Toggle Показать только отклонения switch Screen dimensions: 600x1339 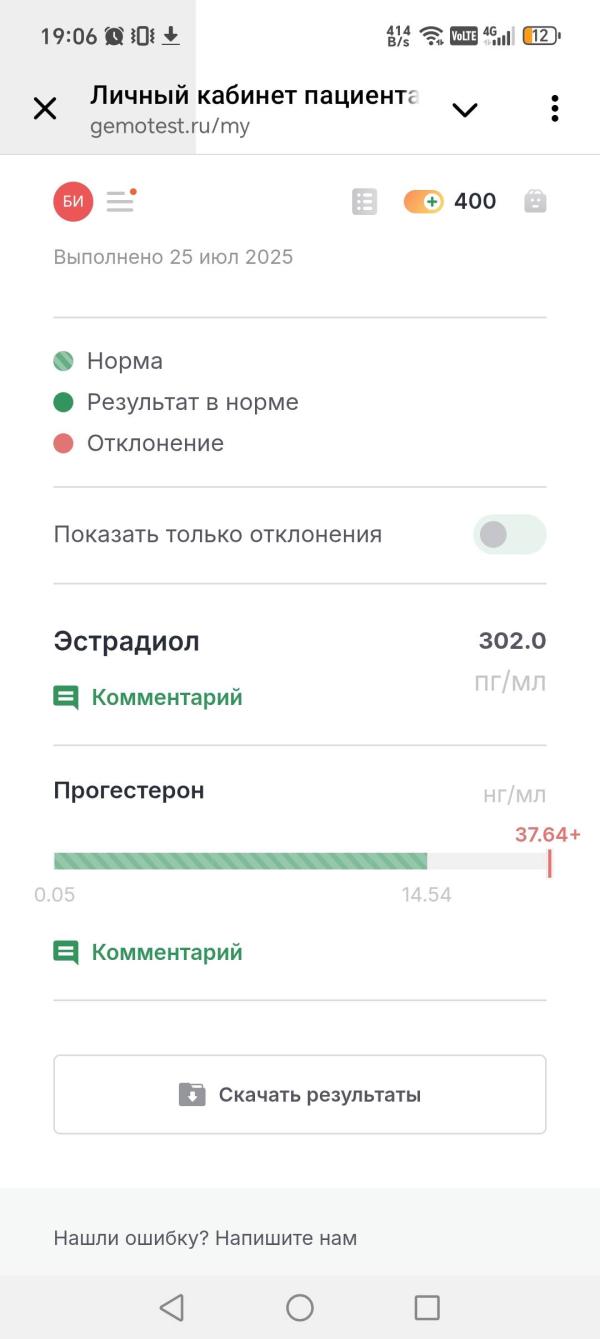(510, 535)
